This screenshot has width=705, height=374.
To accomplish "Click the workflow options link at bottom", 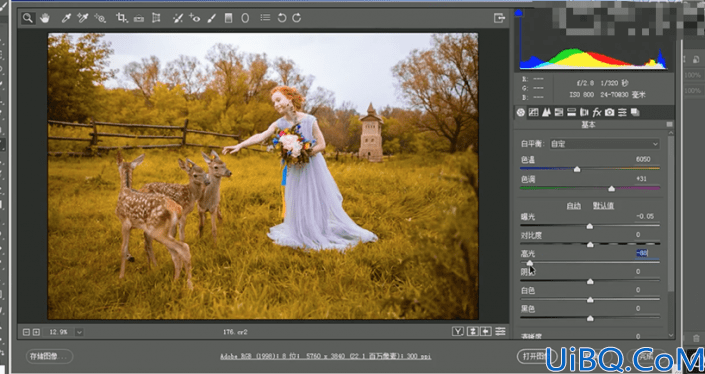I will coord(326,356).
